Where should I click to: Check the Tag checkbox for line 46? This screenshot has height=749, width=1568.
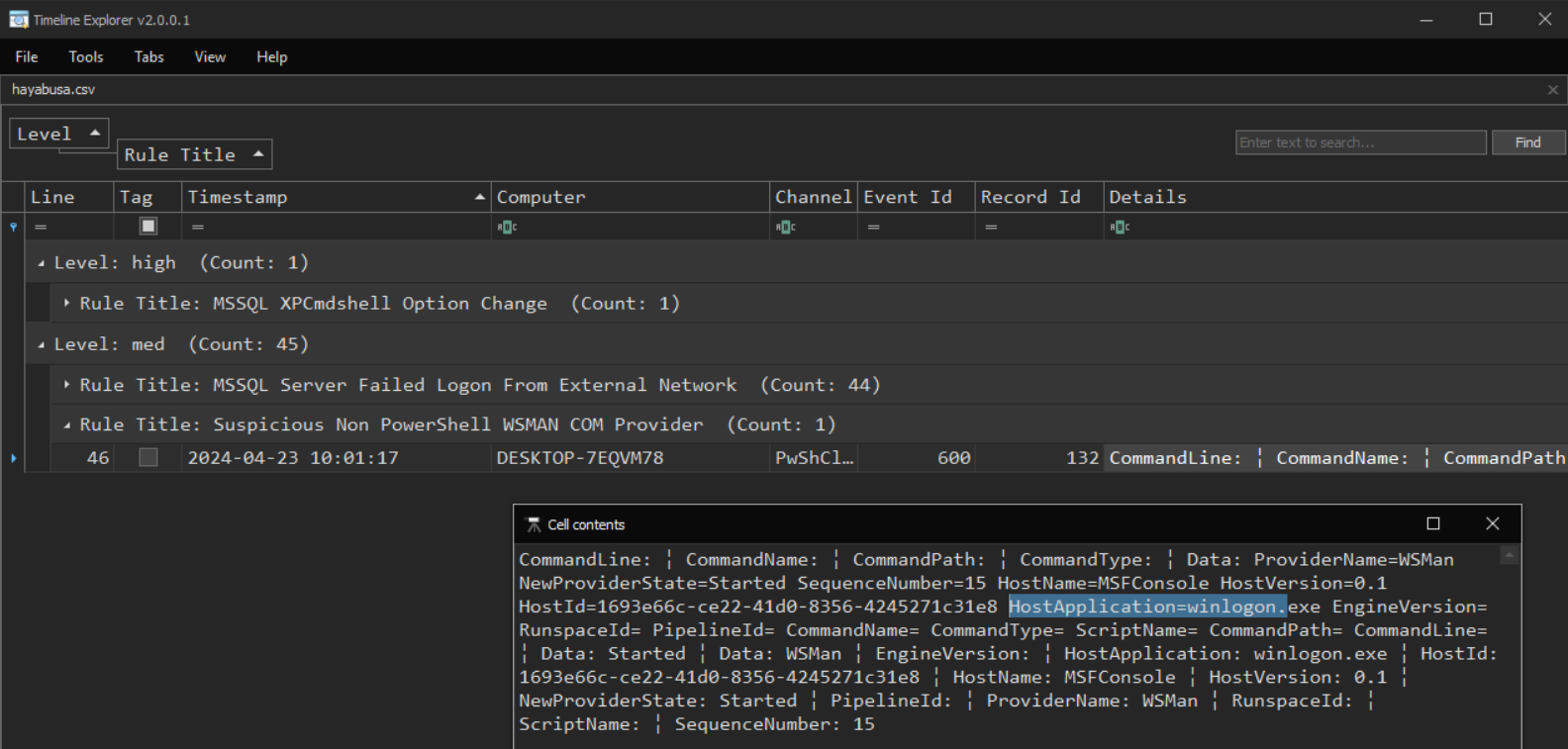[x=148, y=457]
